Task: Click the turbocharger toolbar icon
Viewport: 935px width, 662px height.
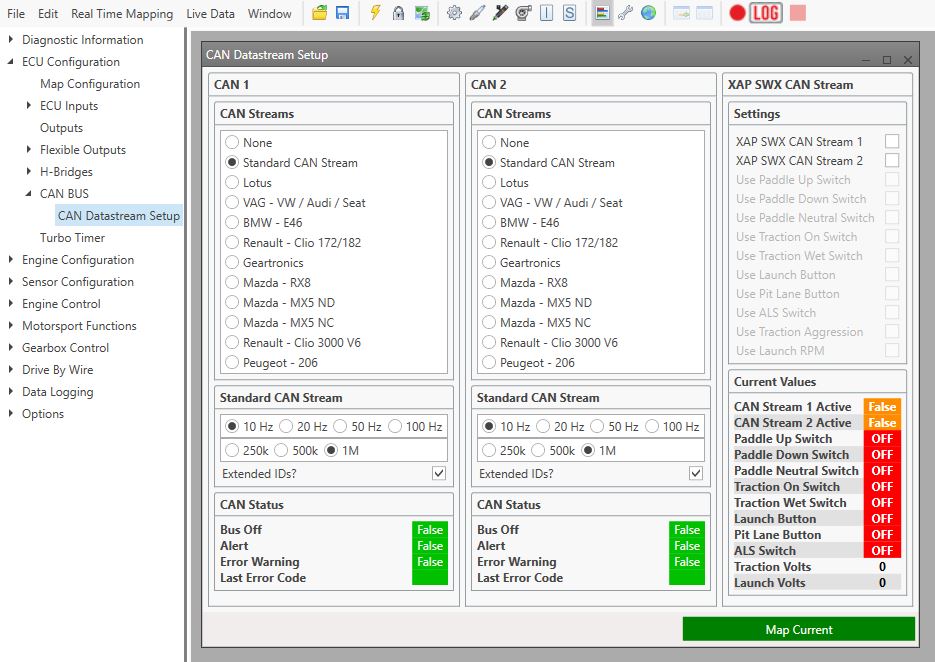Action: tap(523, 13)
